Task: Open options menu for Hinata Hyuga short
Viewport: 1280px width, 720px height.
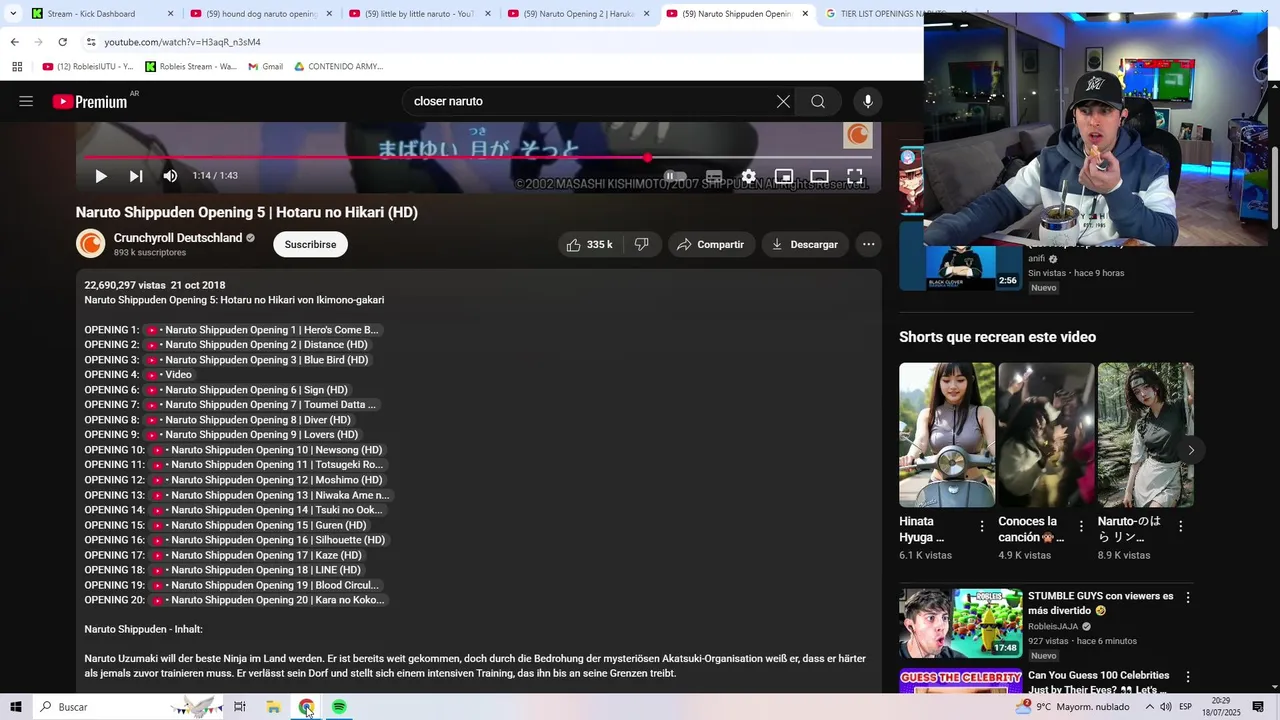Action: click(982, 526)
